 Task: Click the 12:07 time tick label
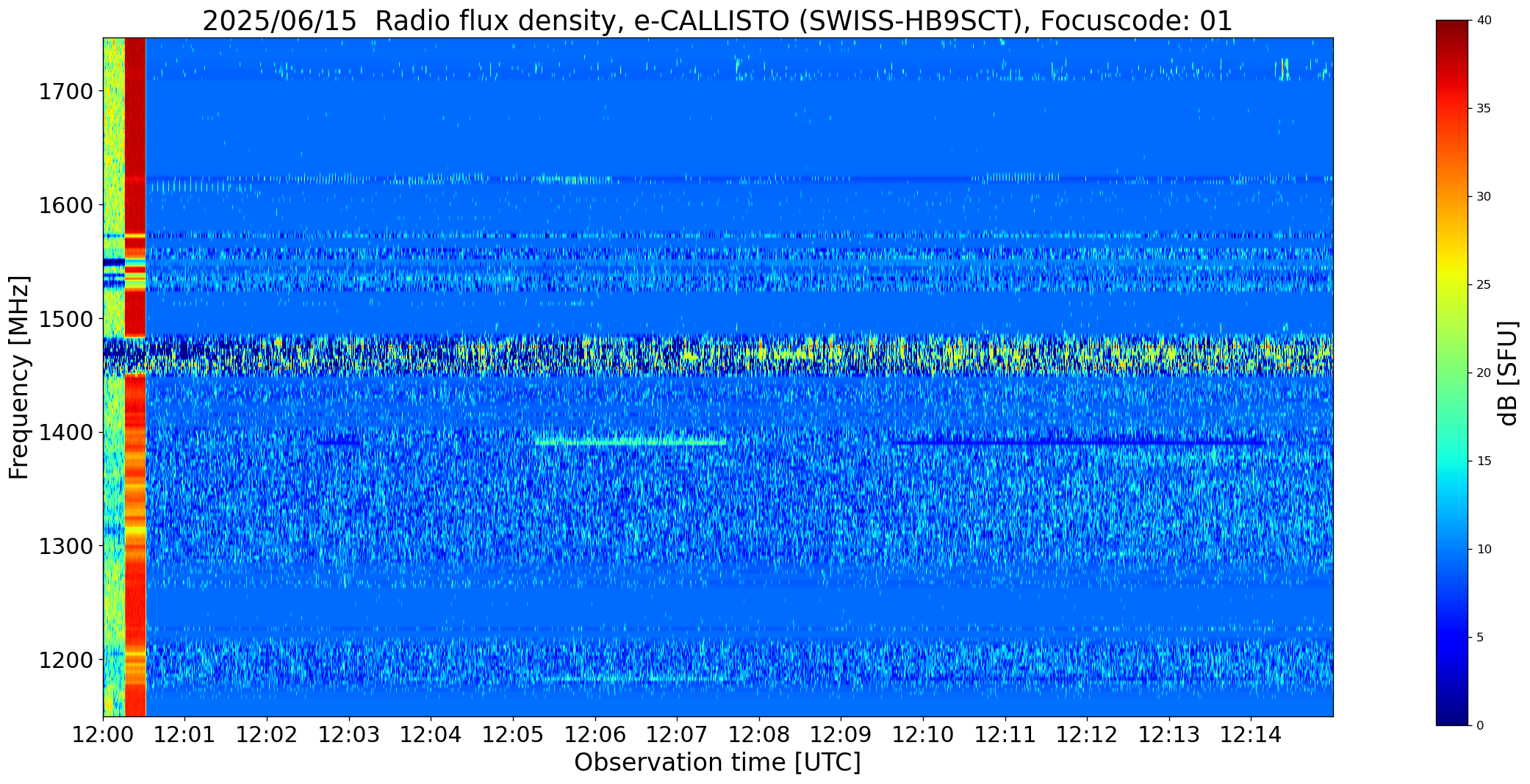pos(677,735)
